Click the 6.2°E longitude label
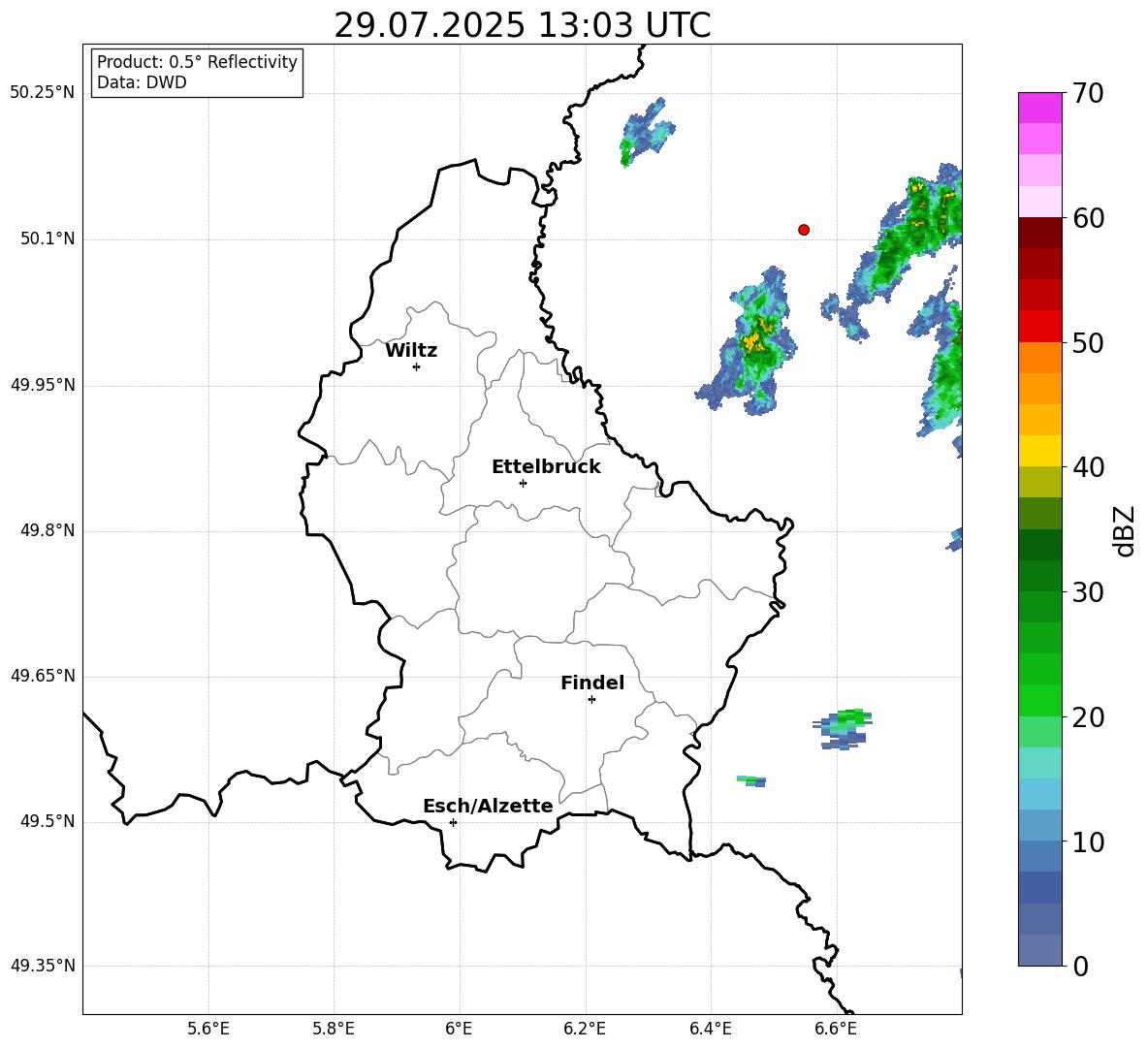Image resolution: width=1148 pixels, height=1048 pixels. (x=585, y=1029)
